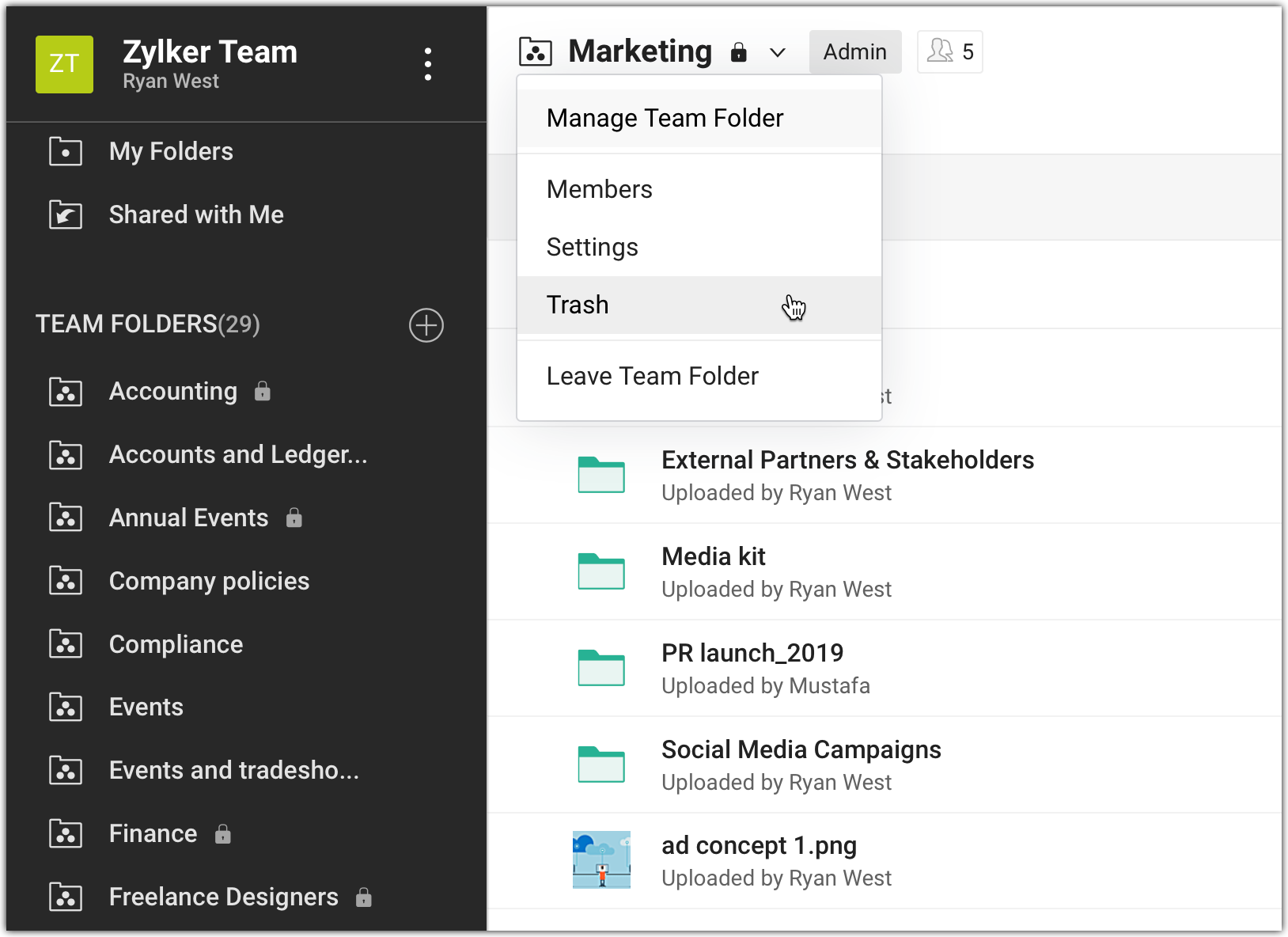The width and height of the screenshot is (1288, 937).
Task: Collapse the Marketing dropdown chevron
Action: pyautogui.click(x=778, y=53)
